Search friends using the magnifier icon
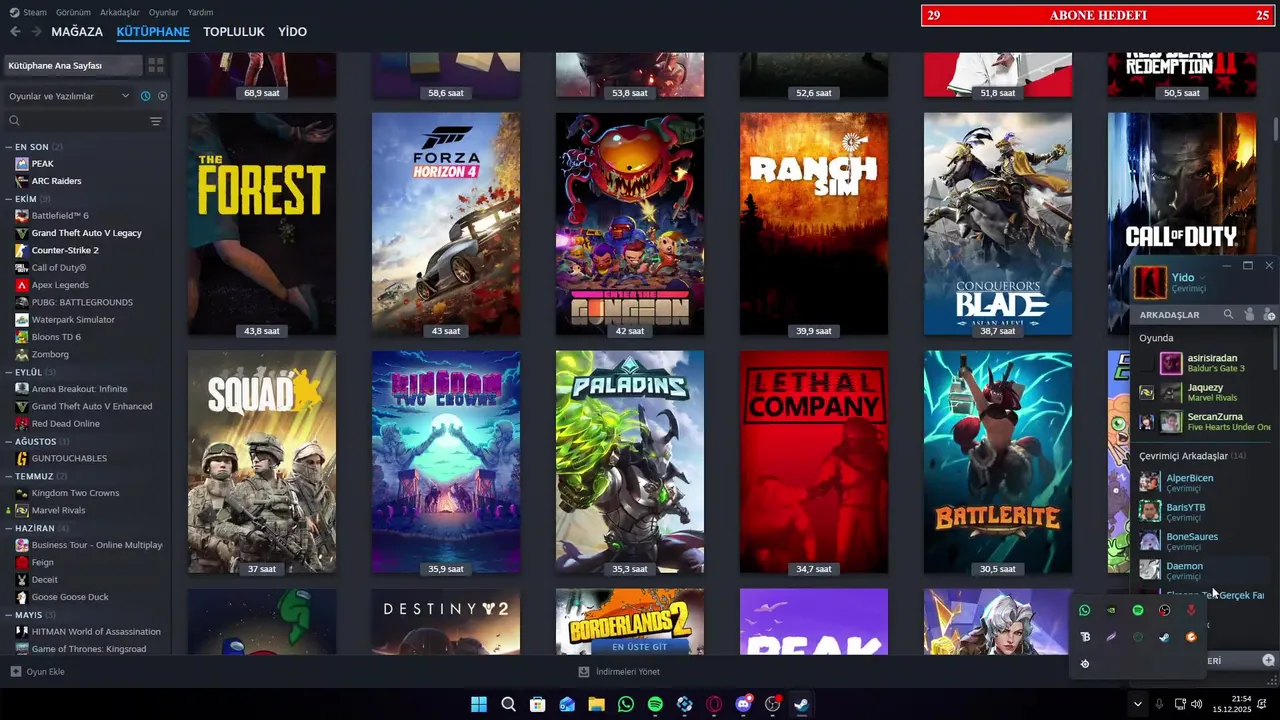 click(x=1228, y=315)
